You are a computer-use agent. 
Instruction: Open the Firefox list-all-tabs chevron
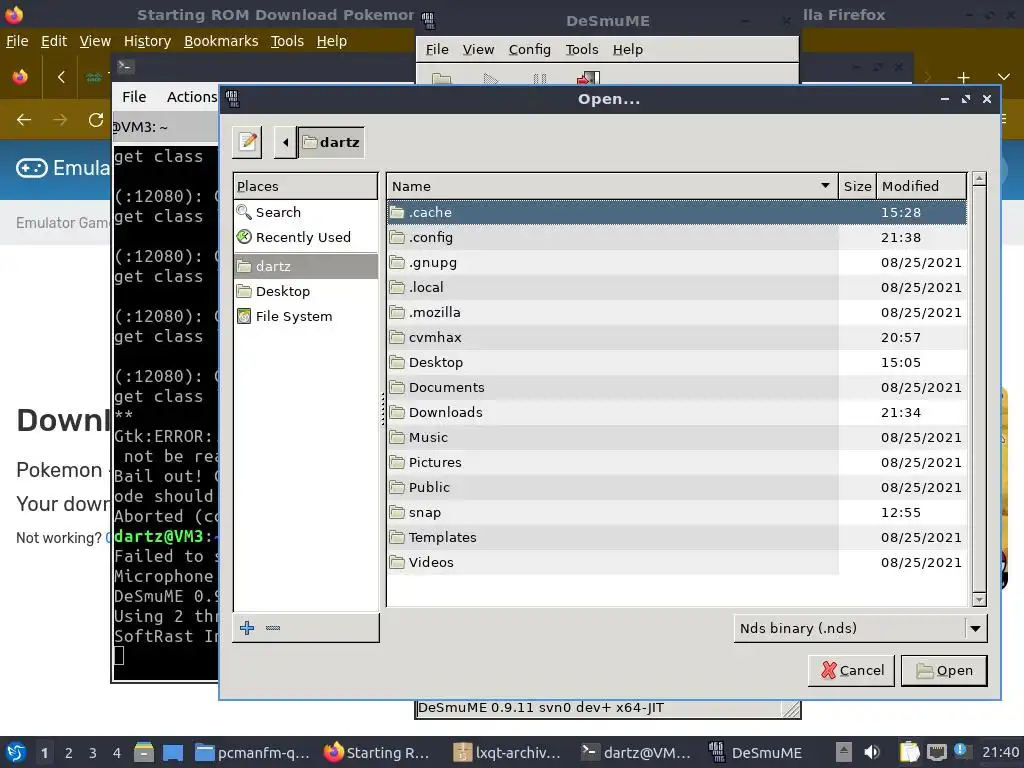click(1004, 78)
